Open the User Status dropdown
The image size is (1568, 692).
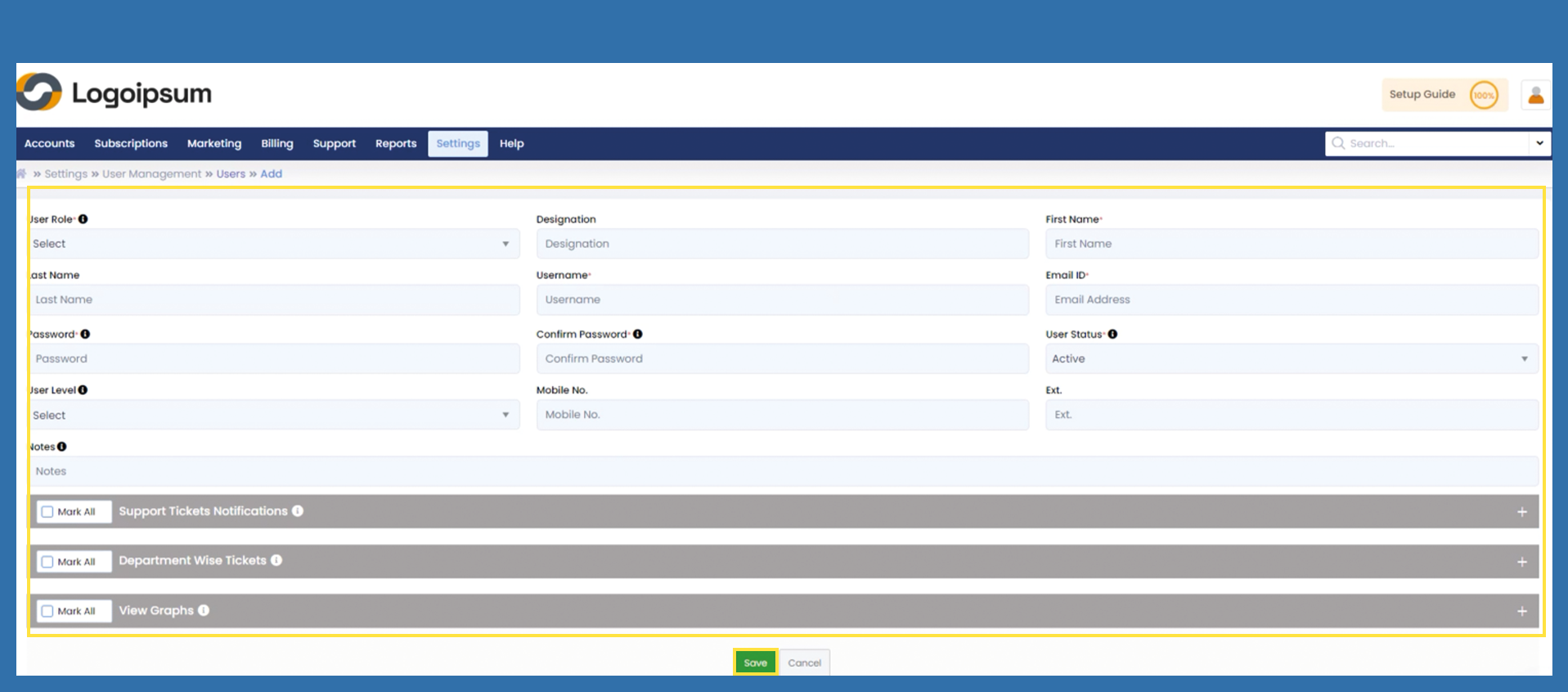[1291, 358]
